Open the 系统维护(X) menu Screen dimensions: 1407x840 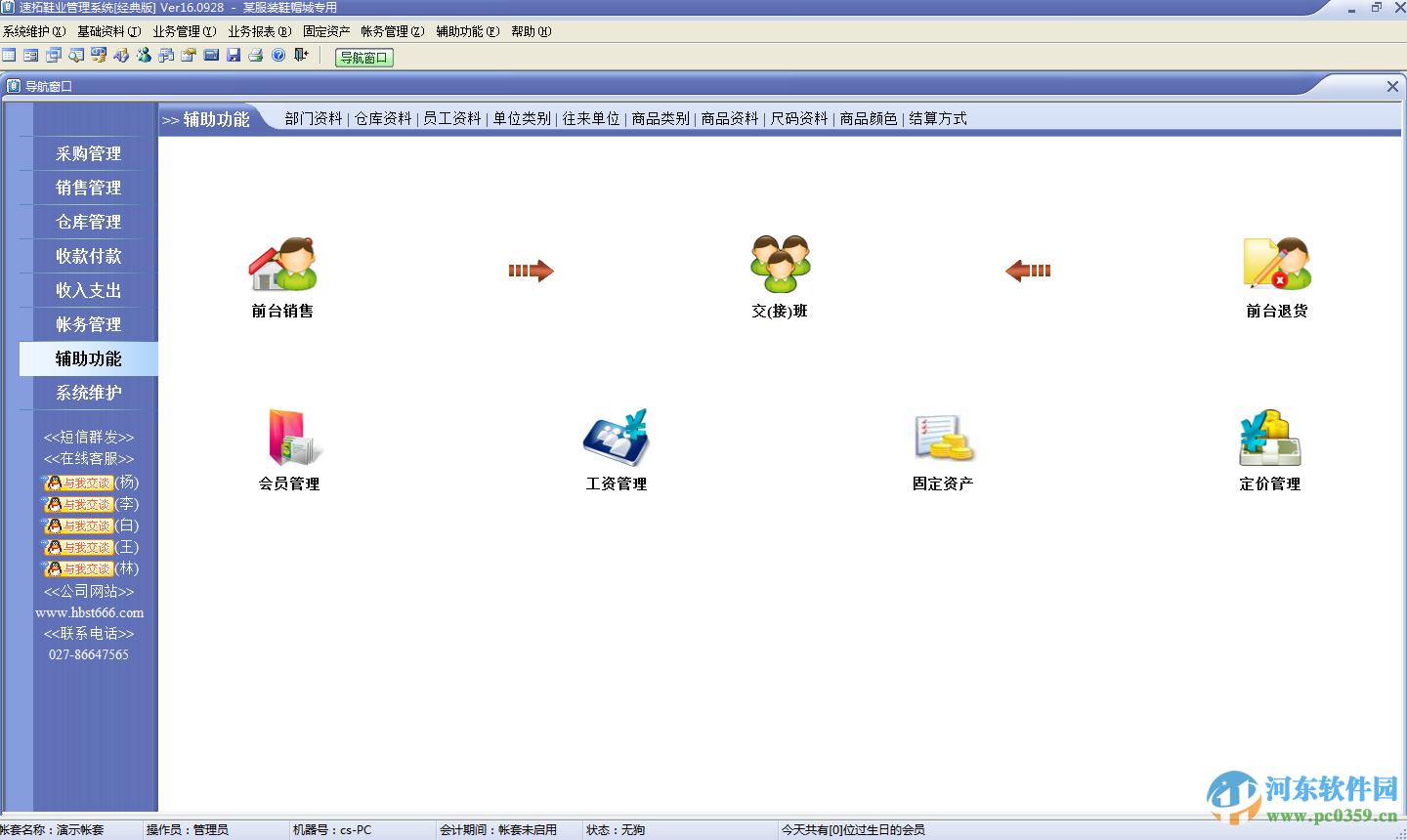pyautogui.click(x=34, y=31)
